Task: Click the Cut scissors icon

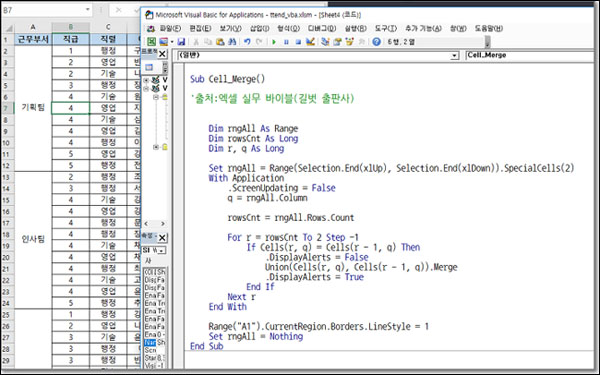Action: 196,42
